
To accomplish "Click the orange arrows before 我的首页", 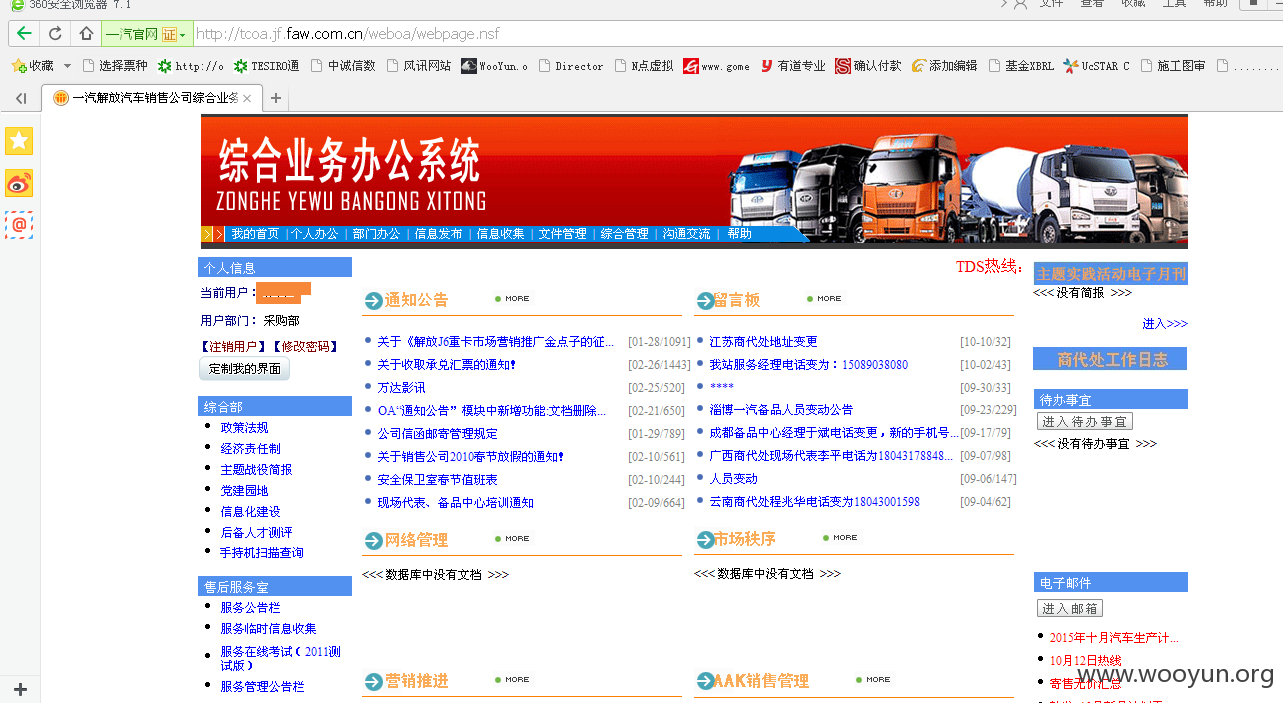I will pyautogui.click(x=212, y=234).
